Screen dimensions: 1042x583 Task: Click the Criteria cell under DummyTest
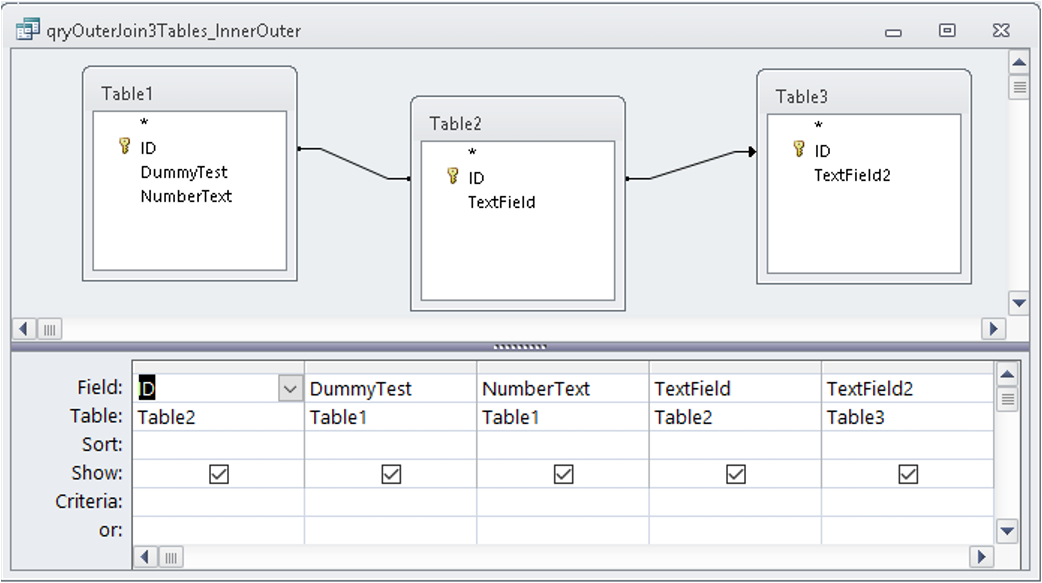[391, 502]
